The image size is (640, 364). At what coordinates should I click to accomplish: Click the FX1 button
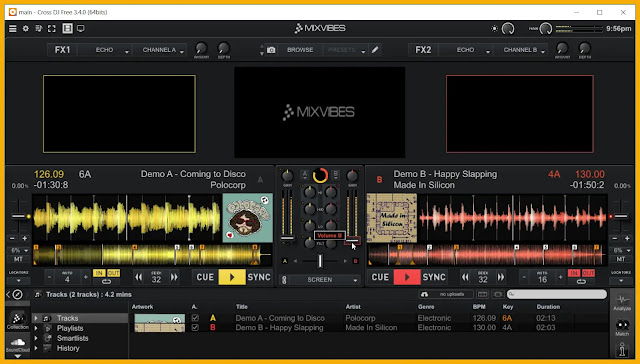tap(62, 50)
